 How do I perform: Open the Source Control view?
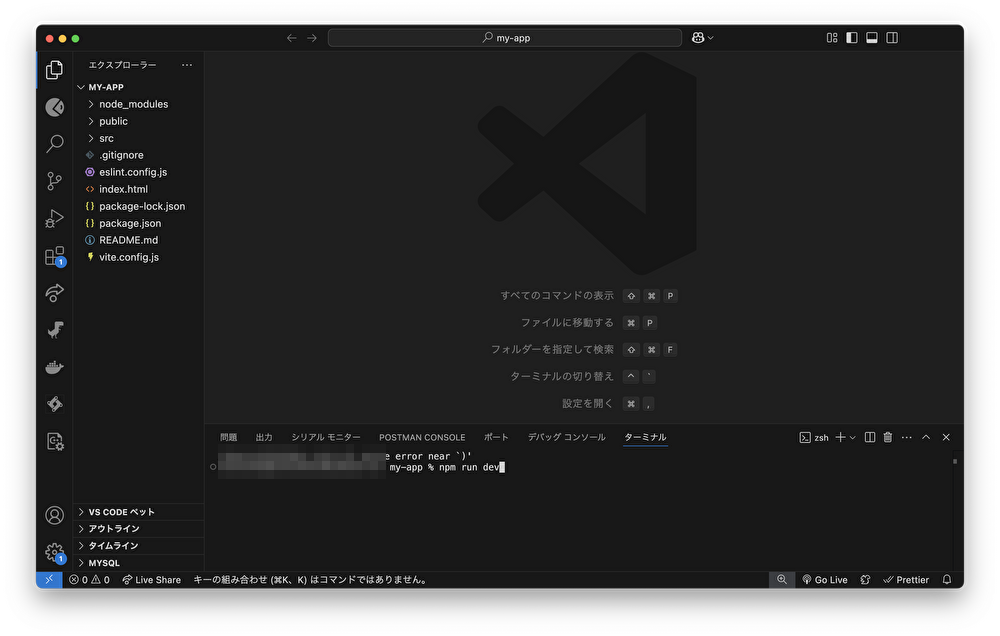coord(55,181)
